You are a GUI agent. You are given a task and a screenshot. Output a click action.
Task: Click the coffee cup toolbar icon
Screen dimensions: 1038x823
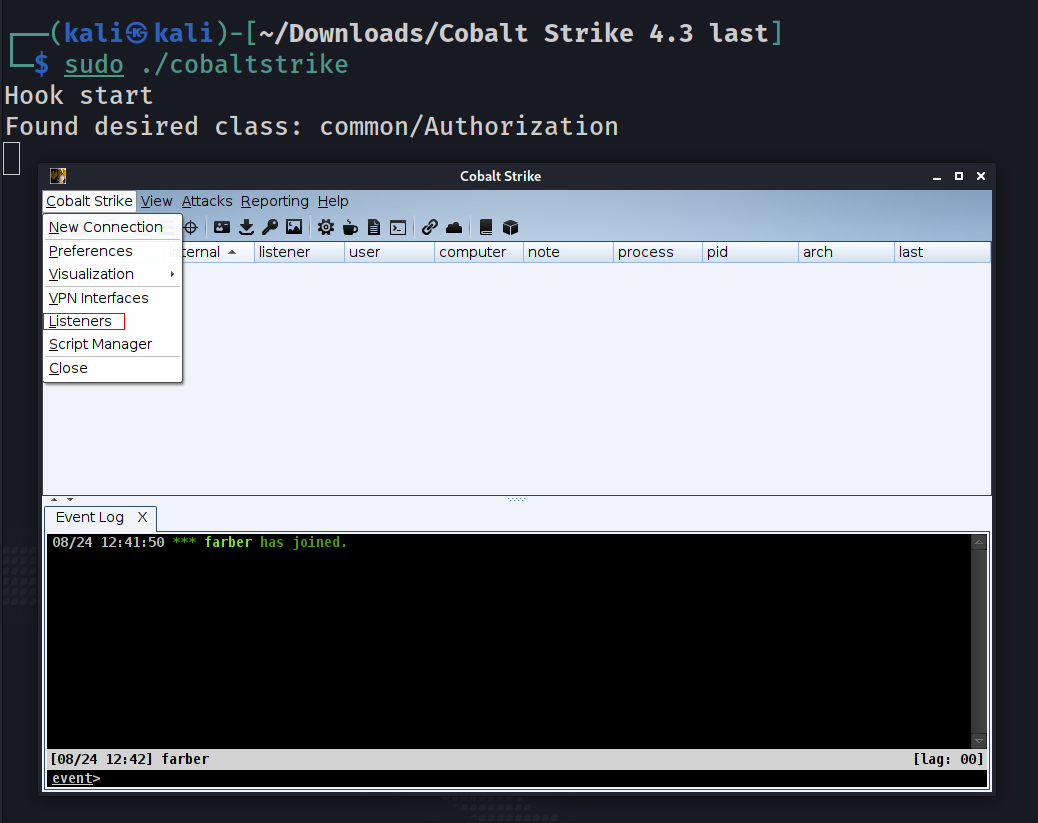pyautogui.click(x=350, y=227)
